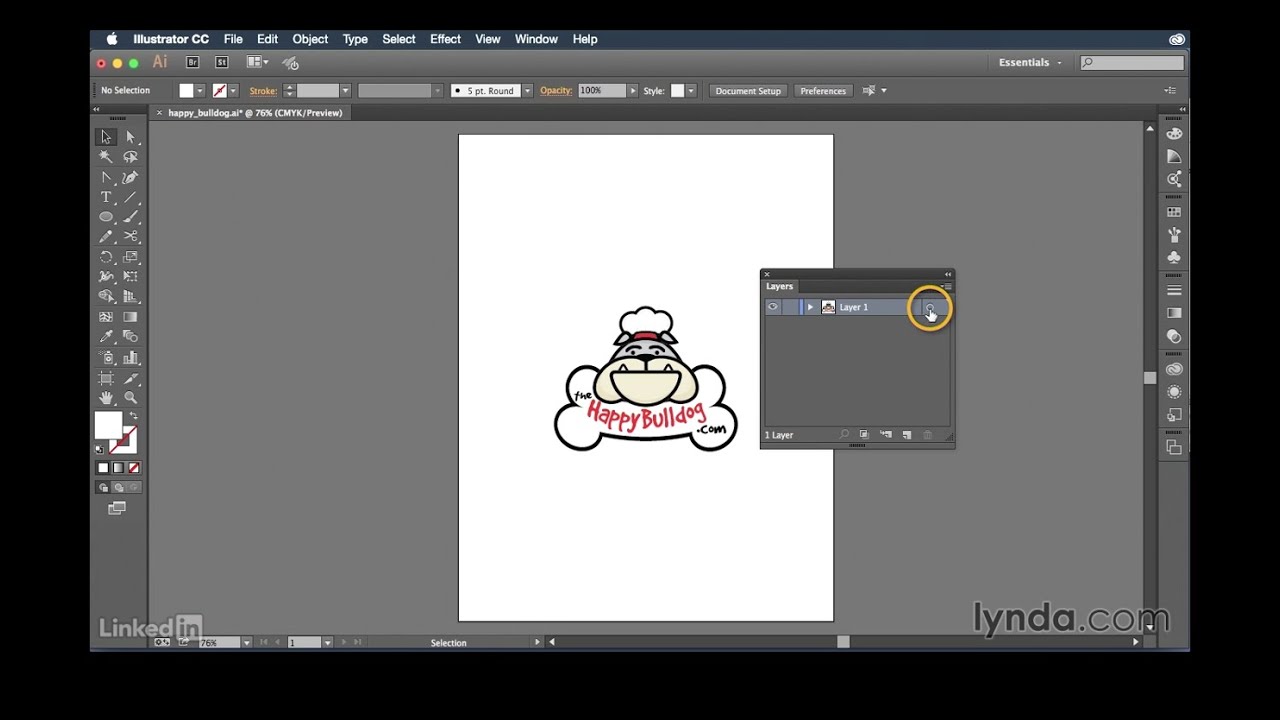Open graphic Style dropdown

pyautogui.click(x=691, y=91)
